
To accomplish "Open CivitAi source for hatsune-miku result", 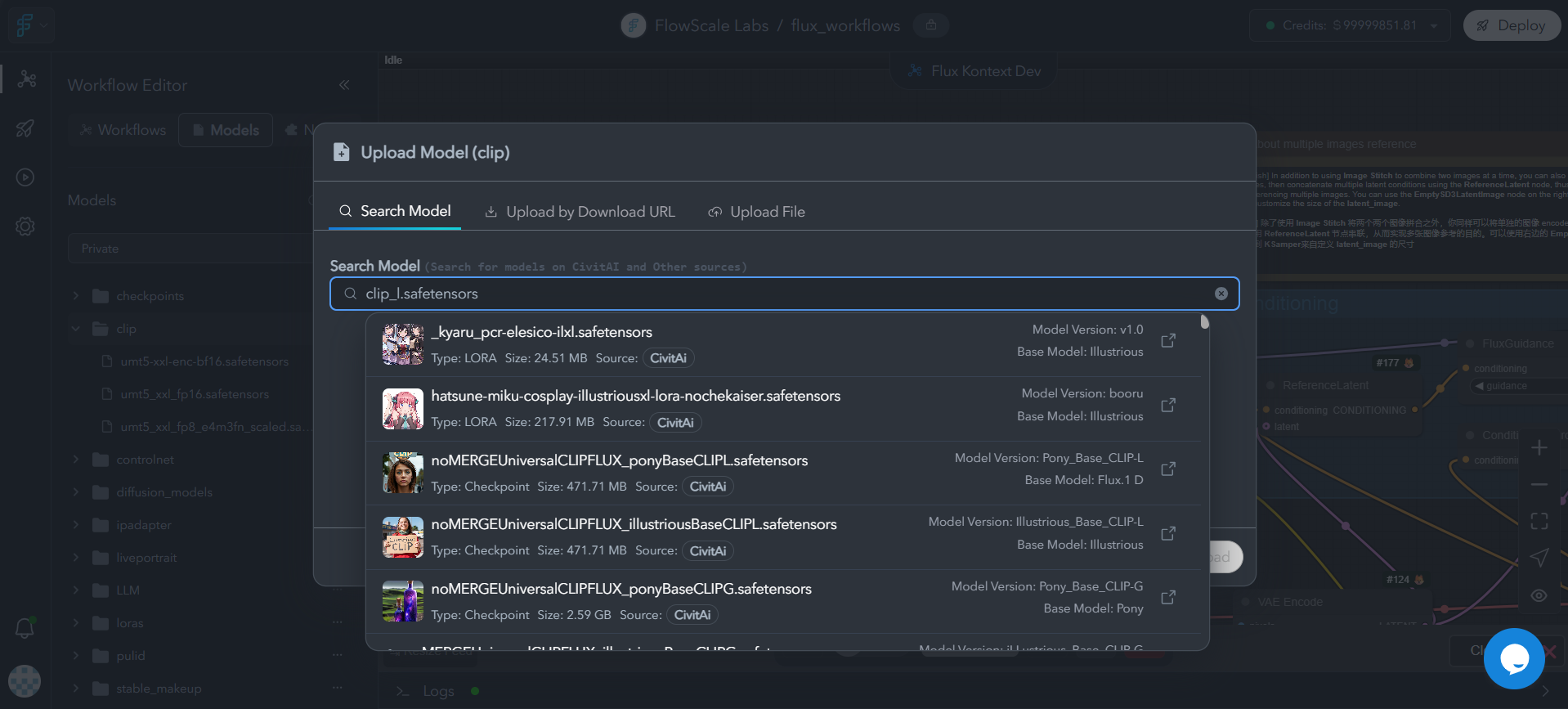I will point(675,423).
